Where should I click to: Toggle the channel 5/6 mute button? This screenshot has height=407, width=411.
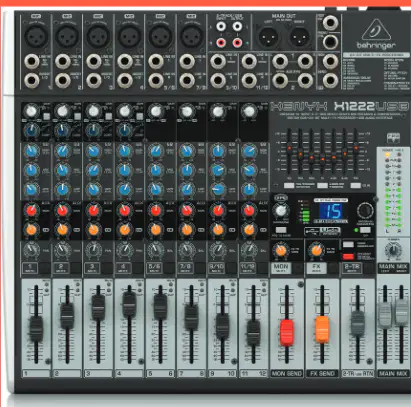point(154,268)
